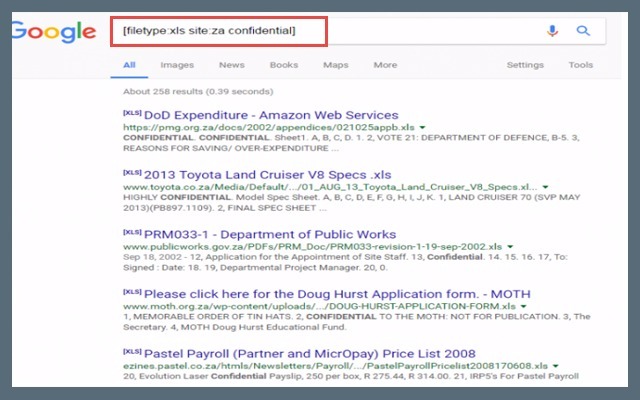Open Doug Hurst Application form MOTH result

[x=337, y=294]
